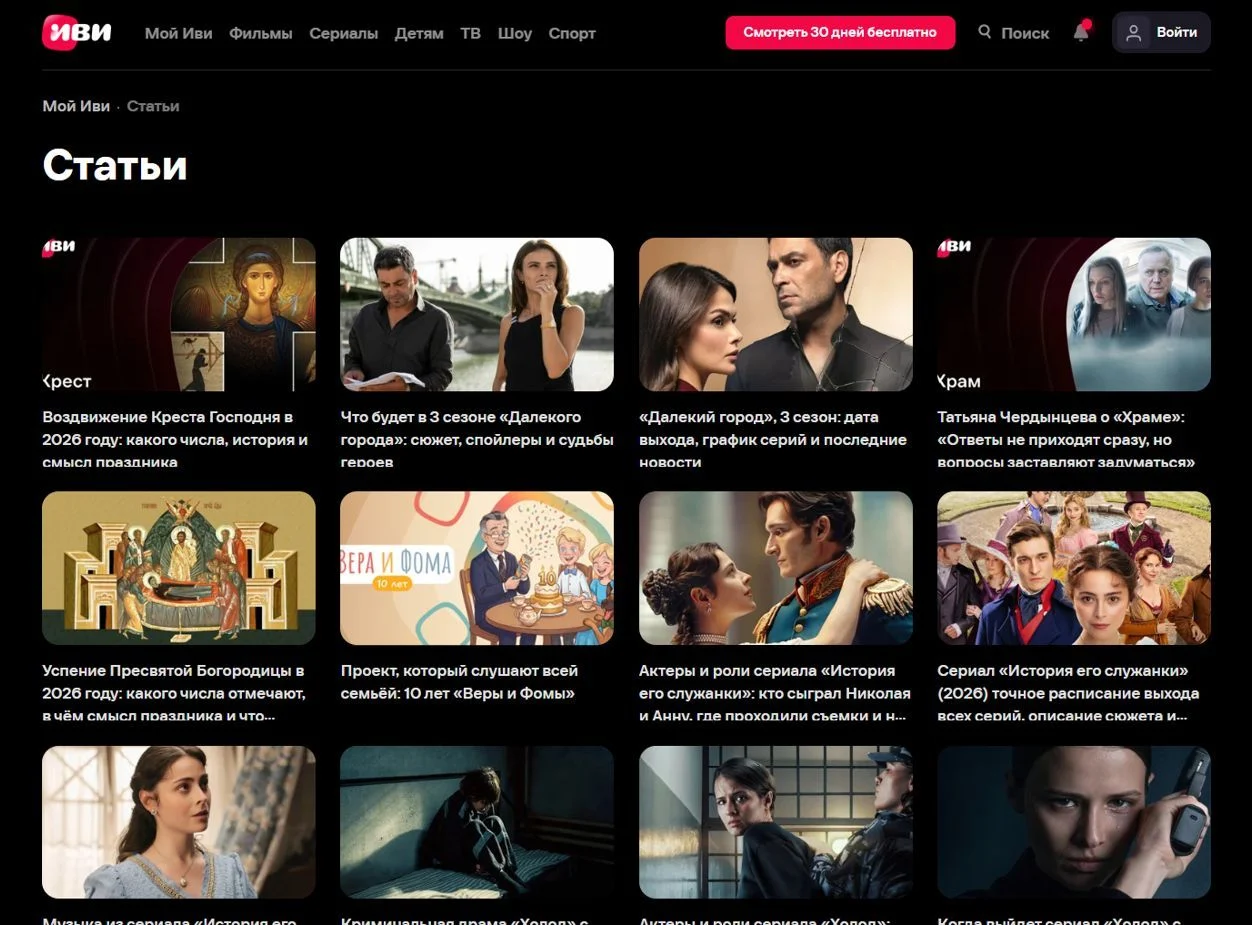
Task: Open the Успение Пресвятой Богородицы thumbnail
Action: click(x=179, y=568)
